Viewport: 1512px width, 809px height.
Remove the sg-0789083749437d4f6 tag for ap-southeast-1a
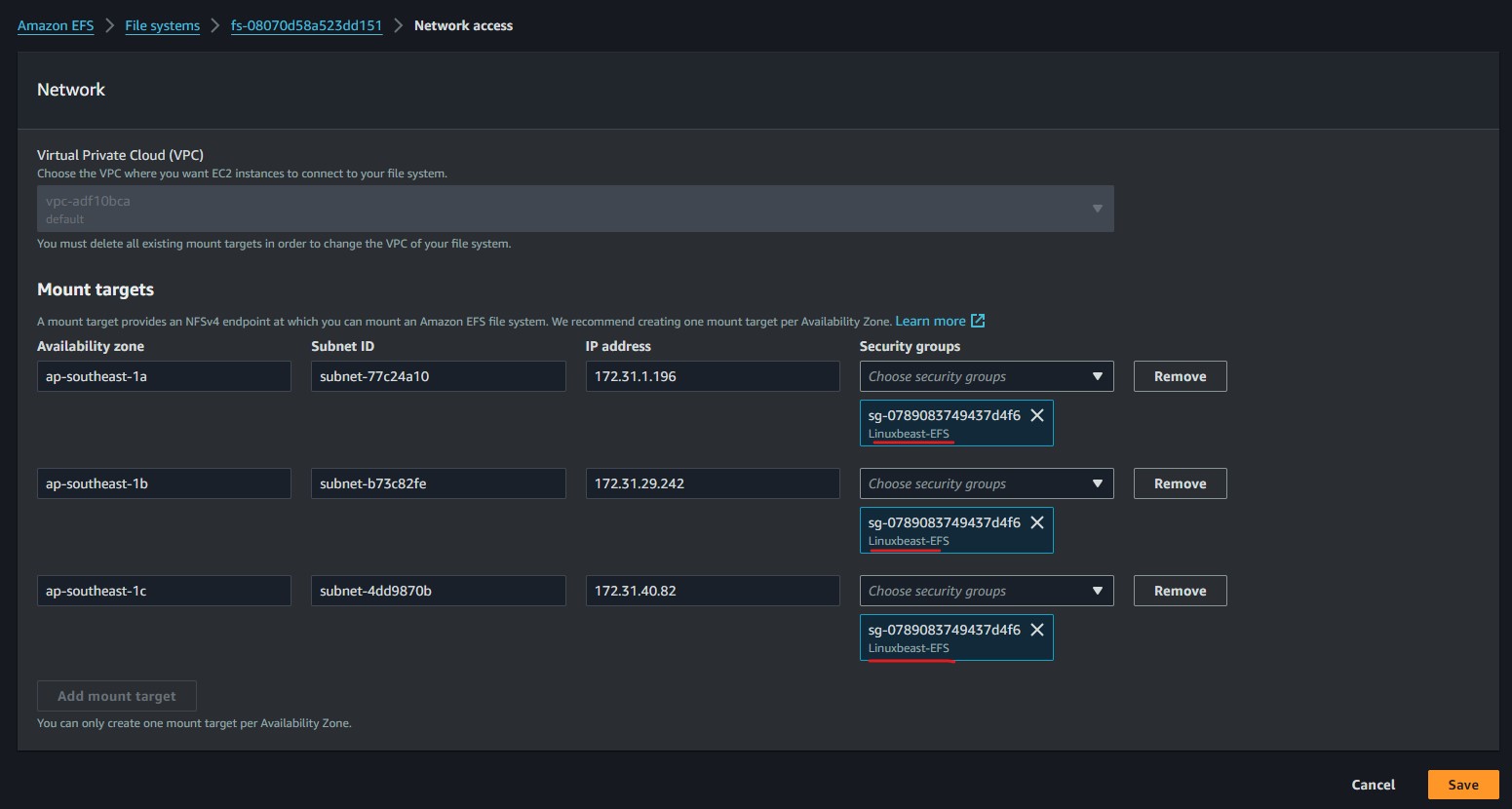pyautogui.click(x=1035, y=414)
